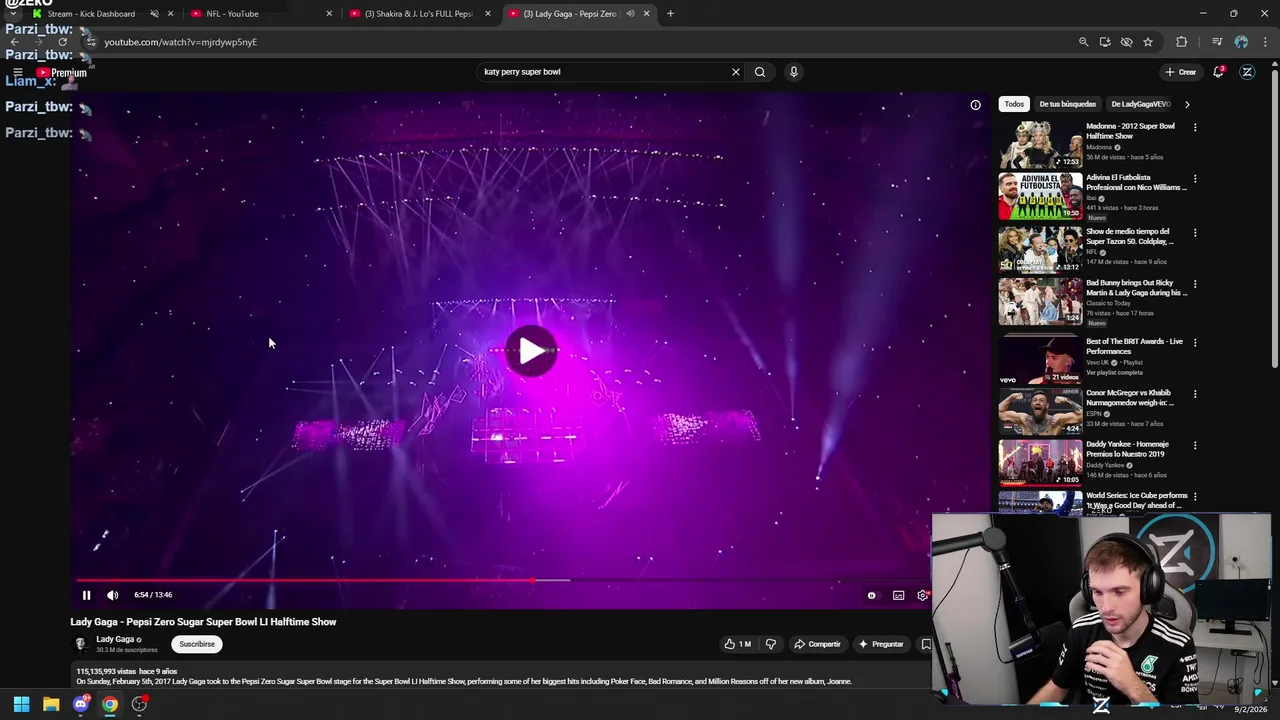Open the browser zoom magnifier icon
This screenshot has height=720, width=1280.
pyautogui.click(x=1083, y=42)
